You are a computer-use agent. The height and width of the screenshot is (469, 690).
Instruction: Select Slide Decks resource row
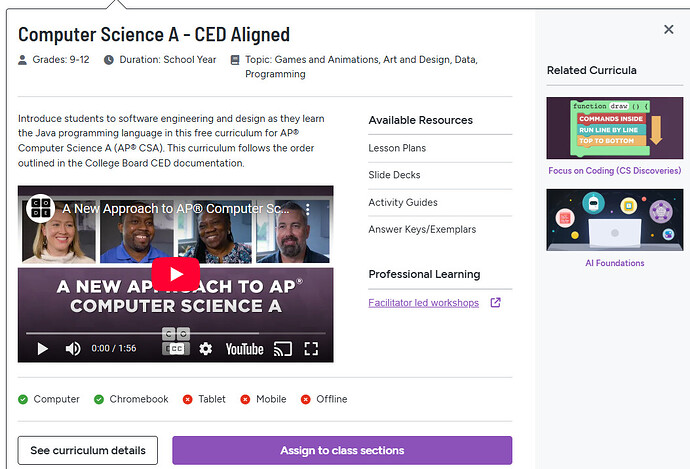click(440, 175)
